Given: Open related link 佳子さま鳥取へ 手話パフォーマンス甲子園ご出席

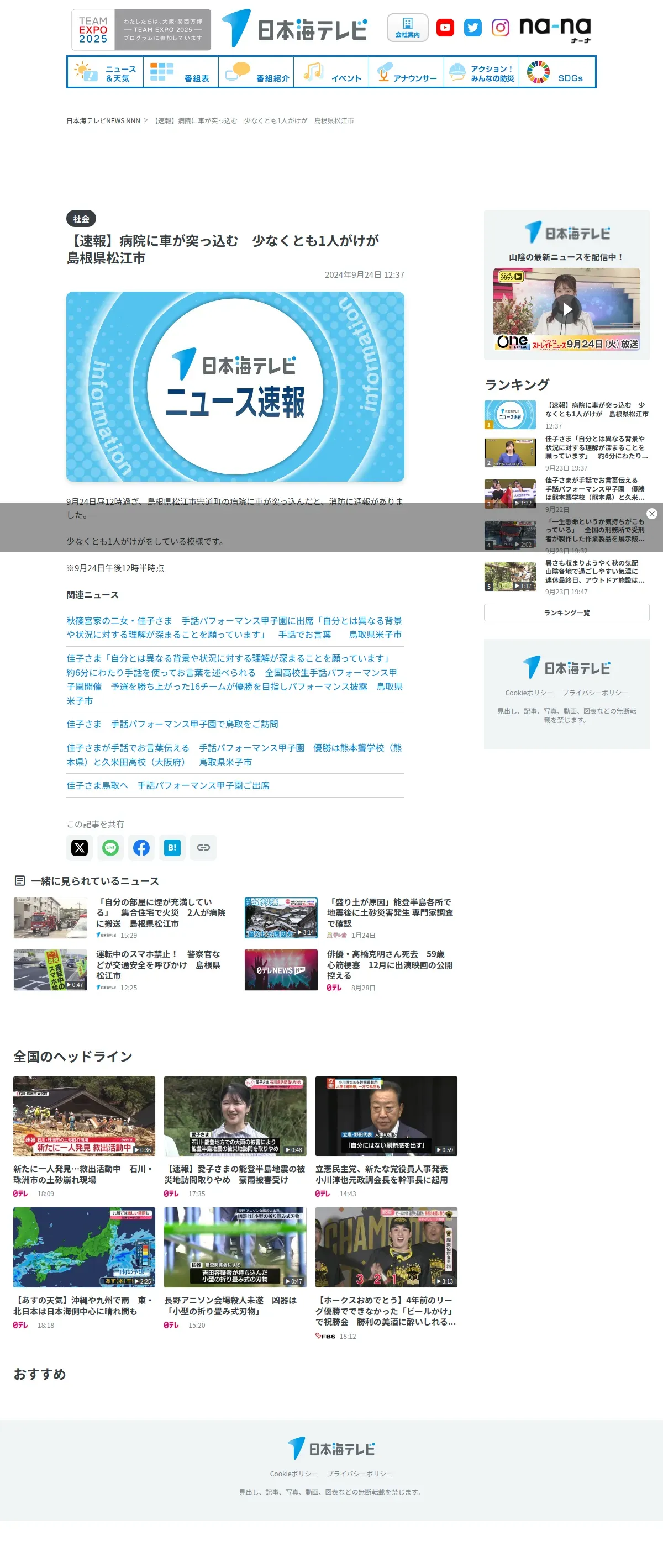Looking at the screenshot, I should (x=168, y=785).
